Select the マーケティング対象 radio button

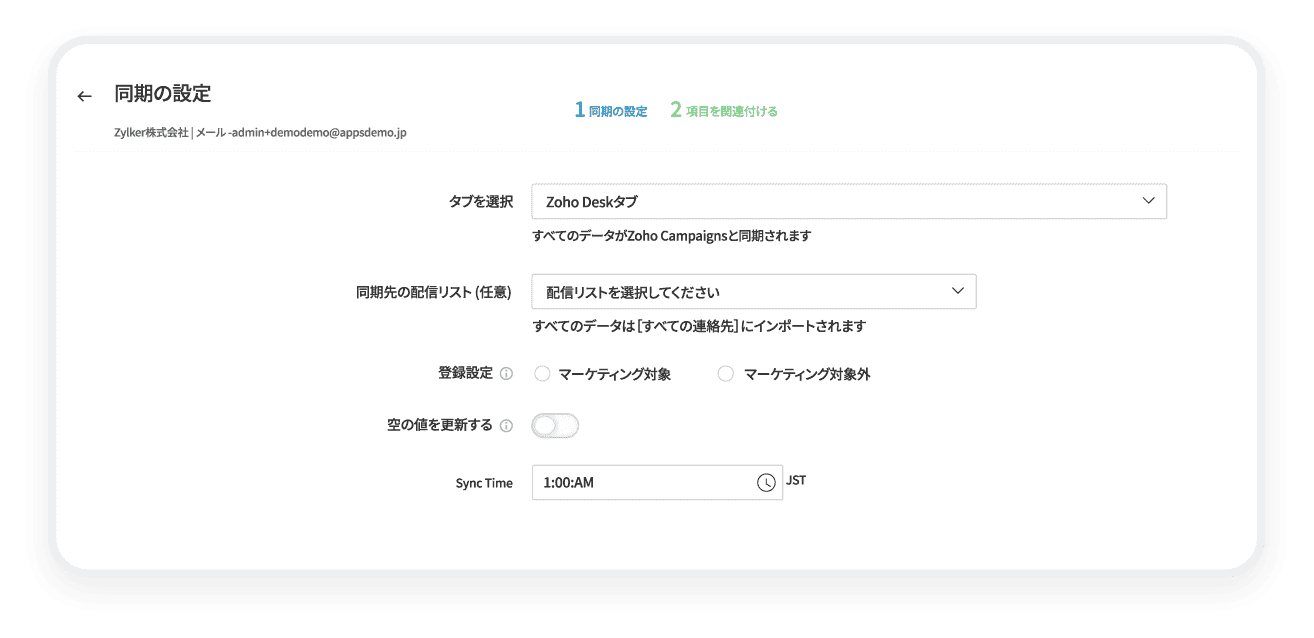[x=543, y=373]
